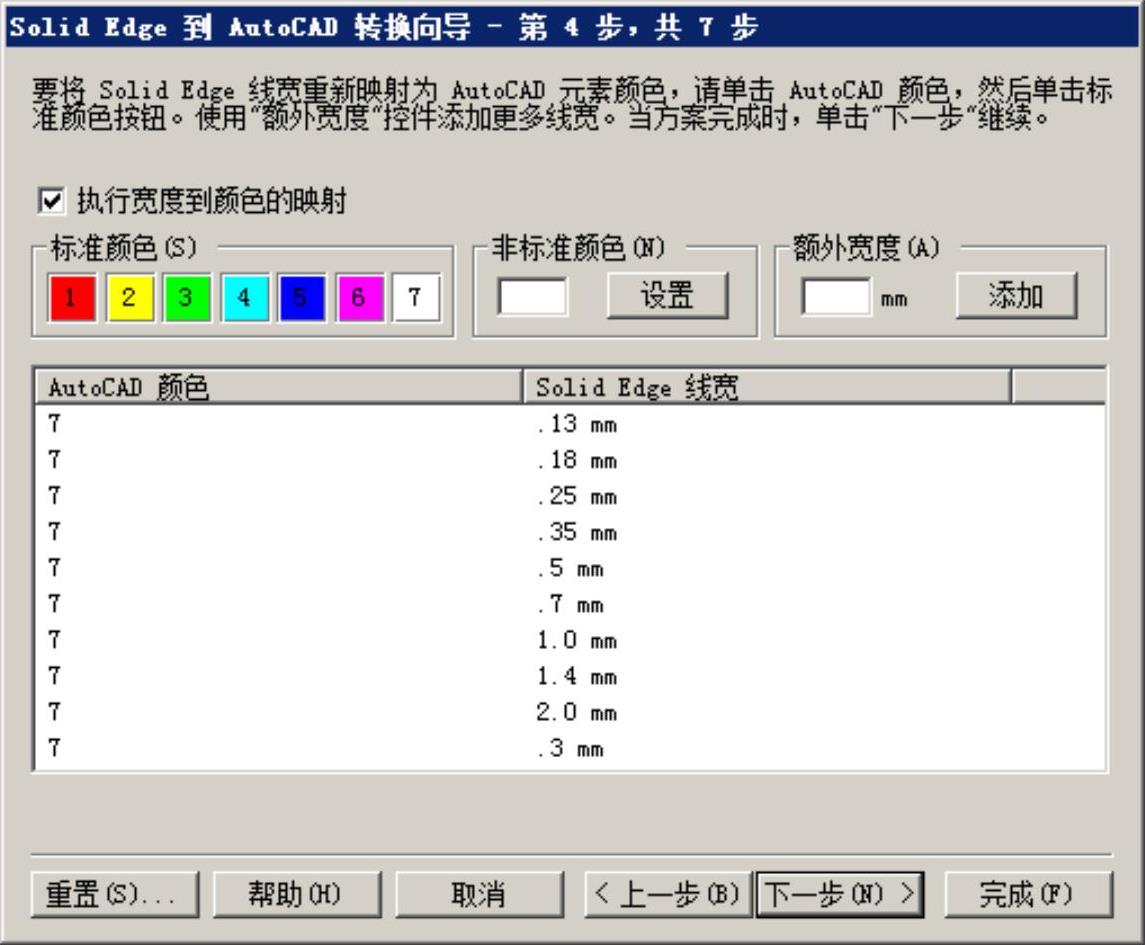Toggle 执行宽度到颜色的映射 checkbox

point(51,201)
